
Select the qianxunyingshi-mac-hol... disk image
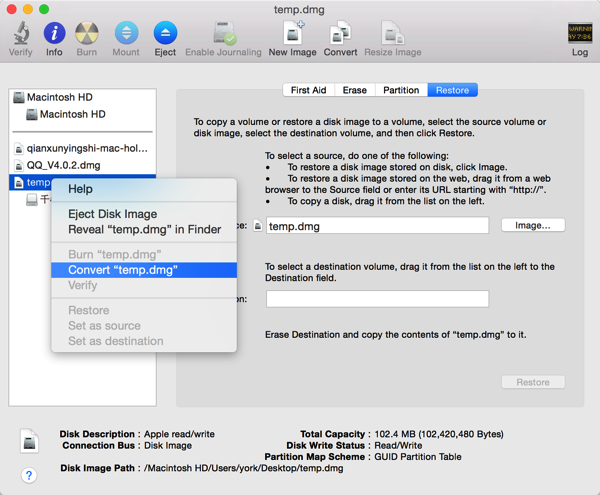82,148
